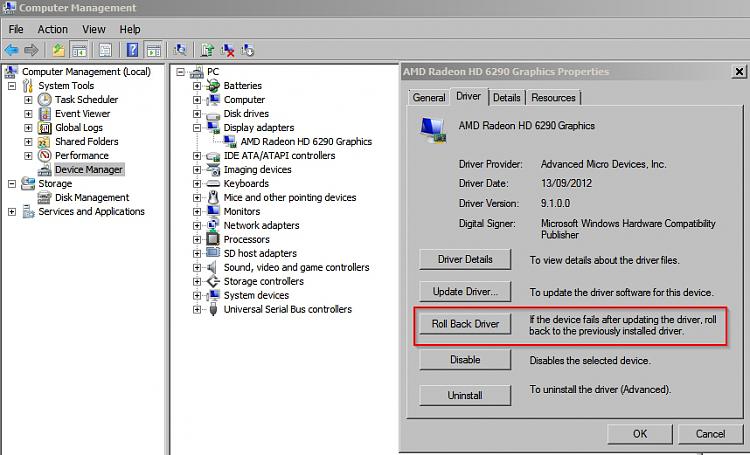
Task: Open Help via blue question mark icon
Action: [132, 50]
